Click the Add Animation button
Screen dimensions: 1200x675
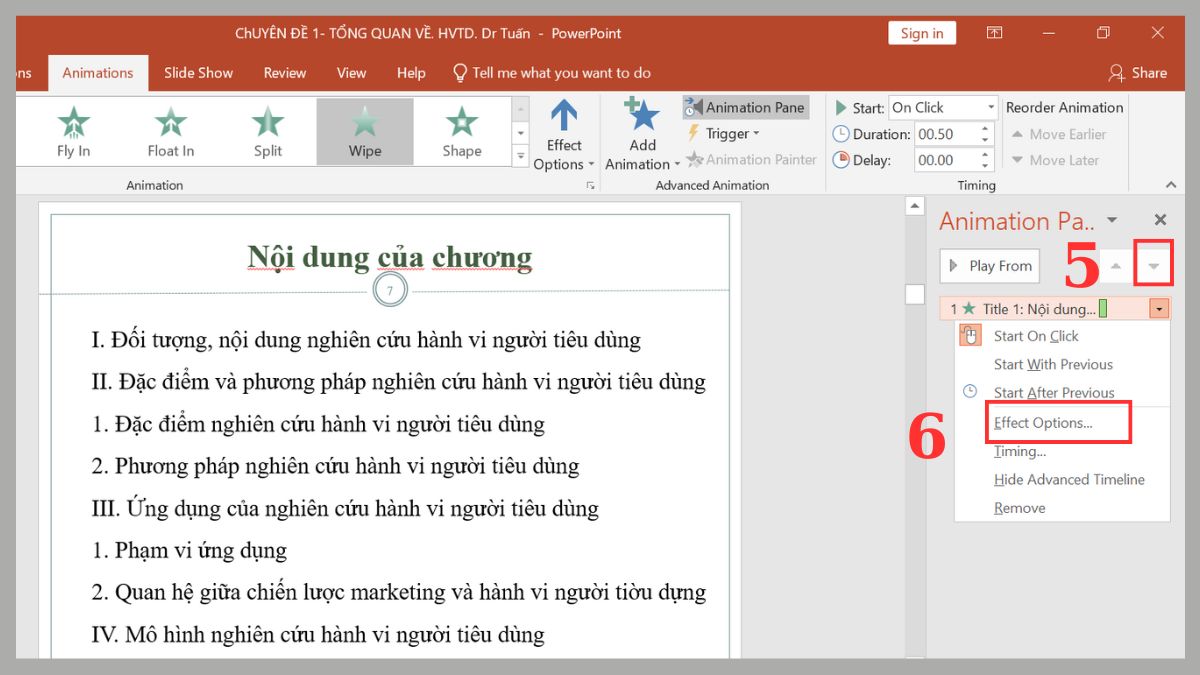(x=640, y=135)
